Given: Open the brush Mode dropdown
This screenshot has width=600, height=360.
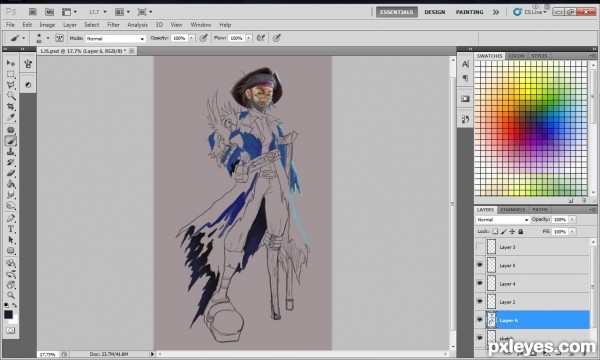Looking at the screenshot, I should tap(116, 38).
